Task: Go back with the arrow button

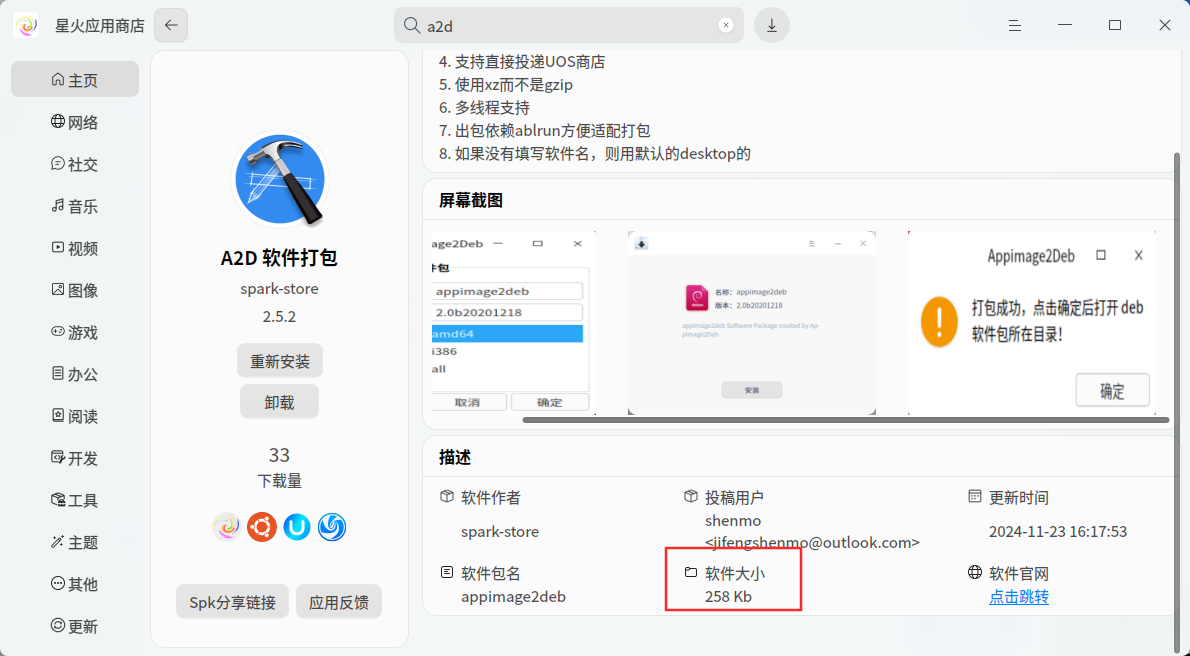Action: pyautogui.click(x=171, y=26)
